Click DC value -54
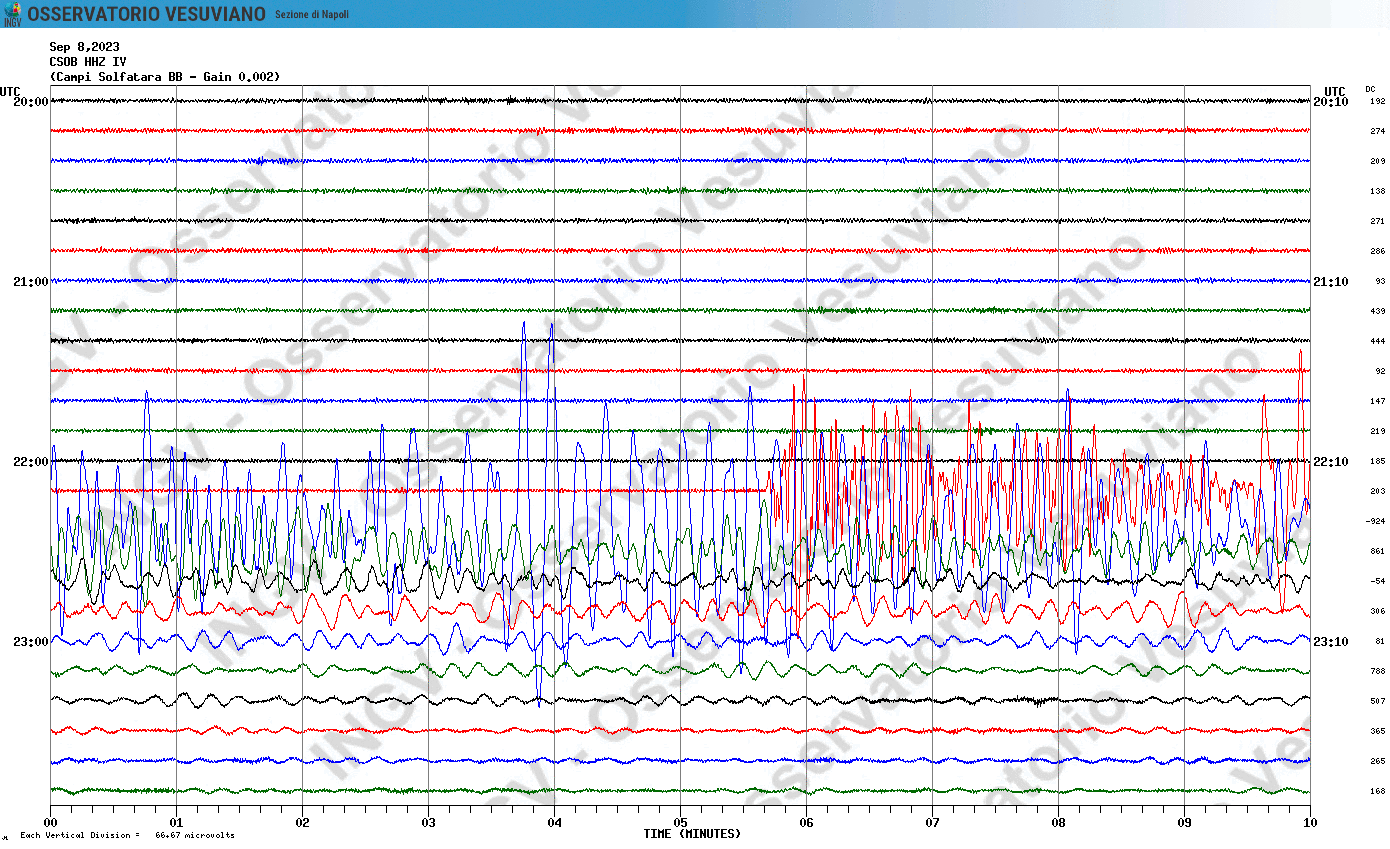Image resolution: width=1390 pixels, height=849 pixels. pyautogui.click(x=1378, y=581)
